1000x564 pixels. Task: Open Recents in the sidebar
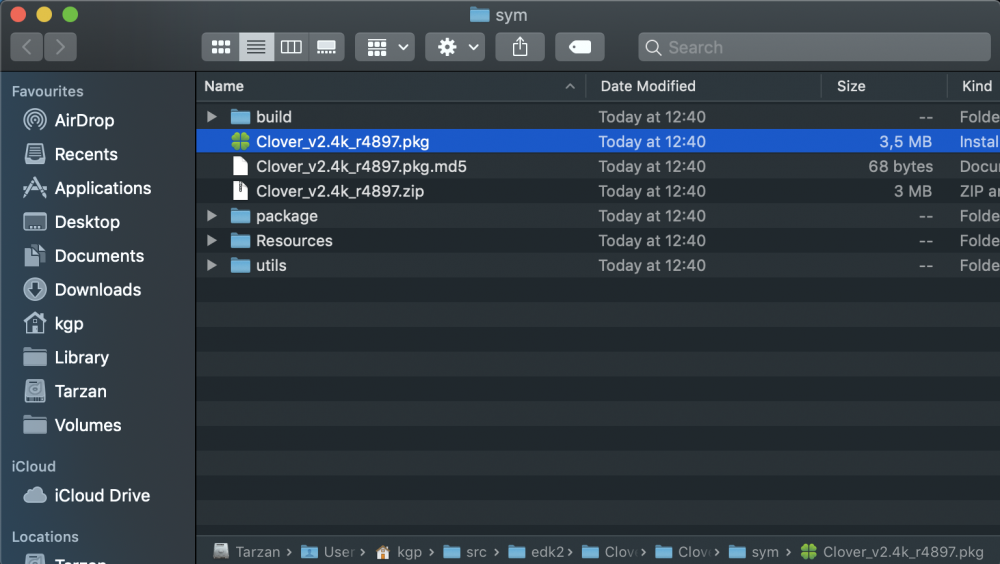(86, 154)
